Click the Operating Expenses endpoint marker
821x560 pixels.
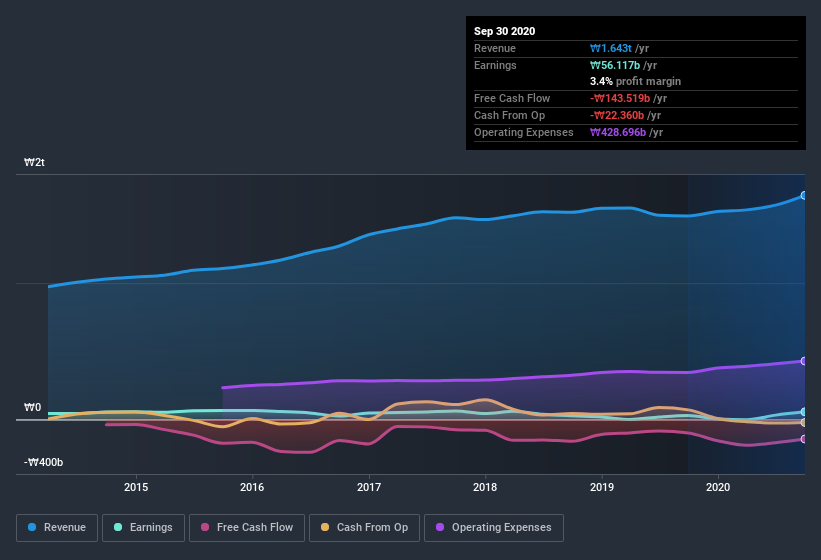[x=804, y=361]
